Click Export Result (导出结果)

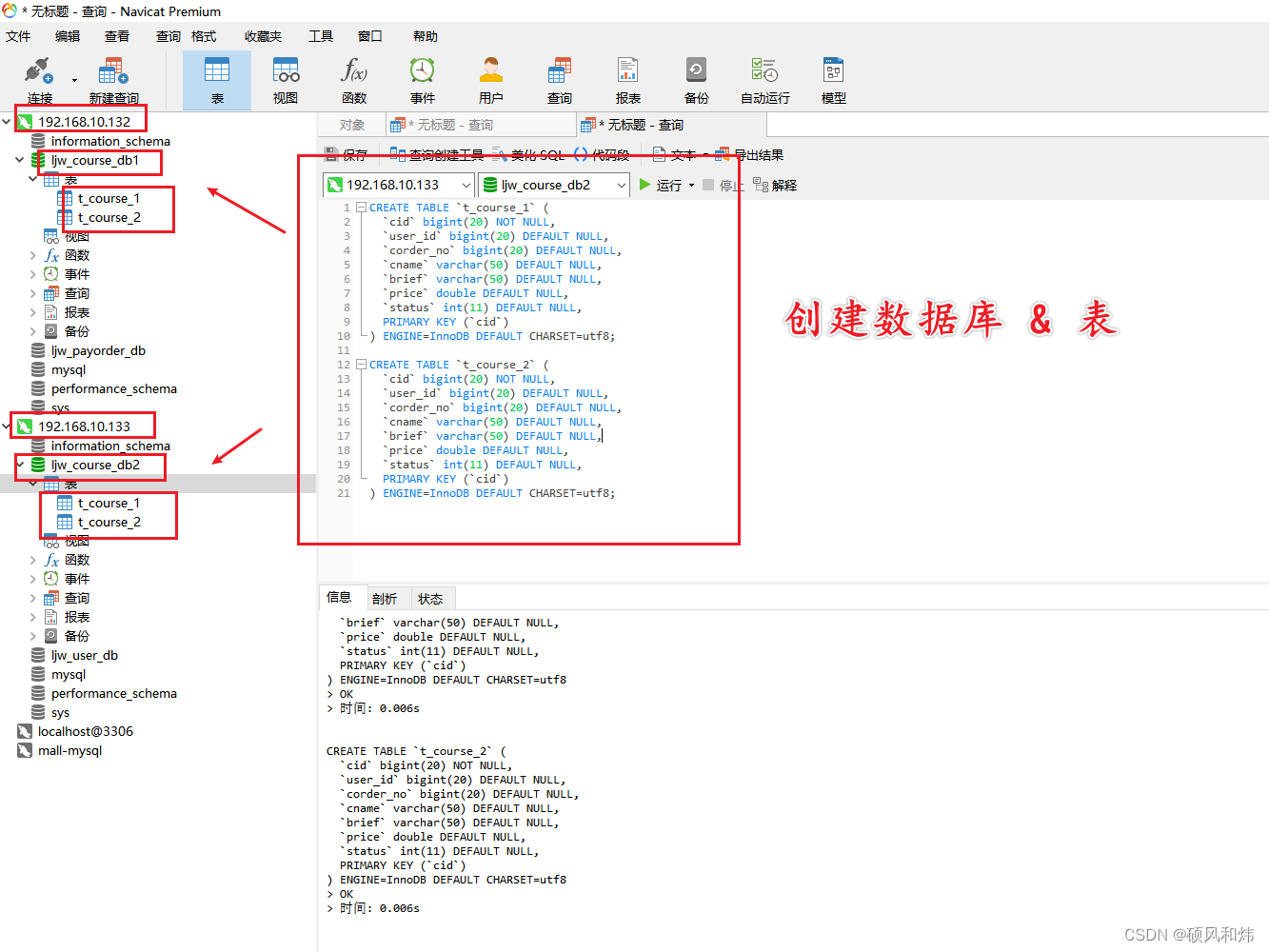[x=749, y=155]
